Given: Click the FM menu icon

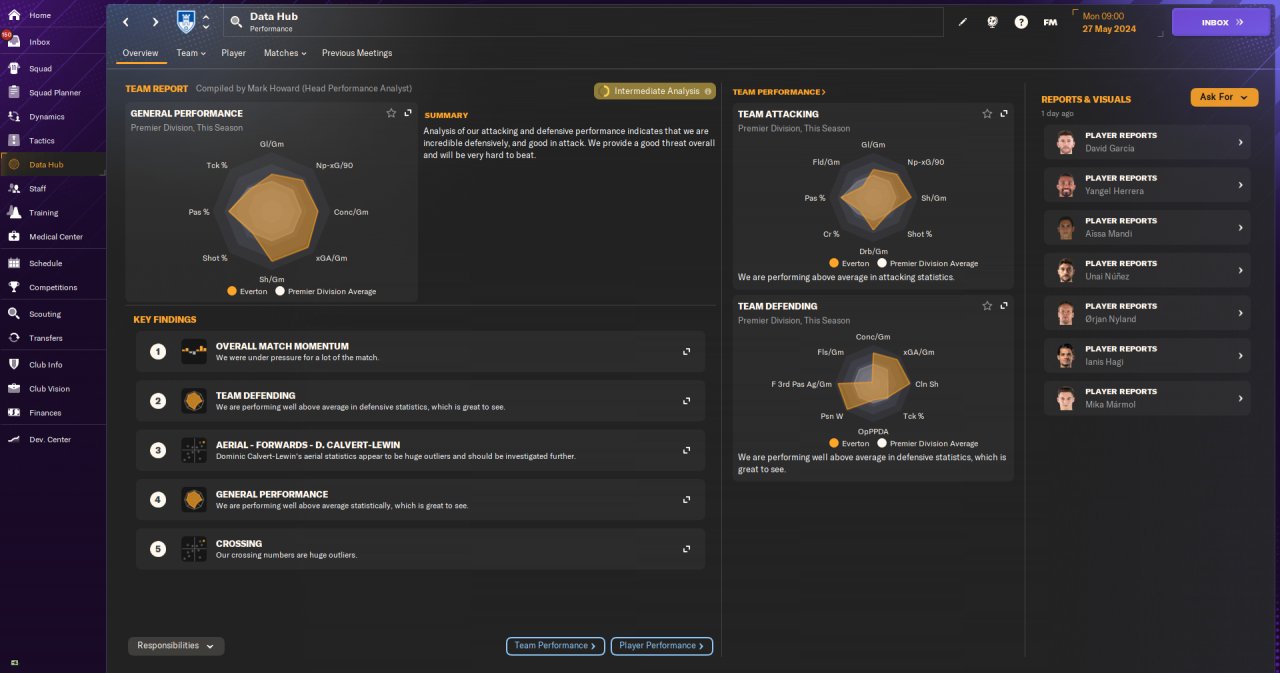Looking at the screenshot, I should click(x=1050, y=22).
